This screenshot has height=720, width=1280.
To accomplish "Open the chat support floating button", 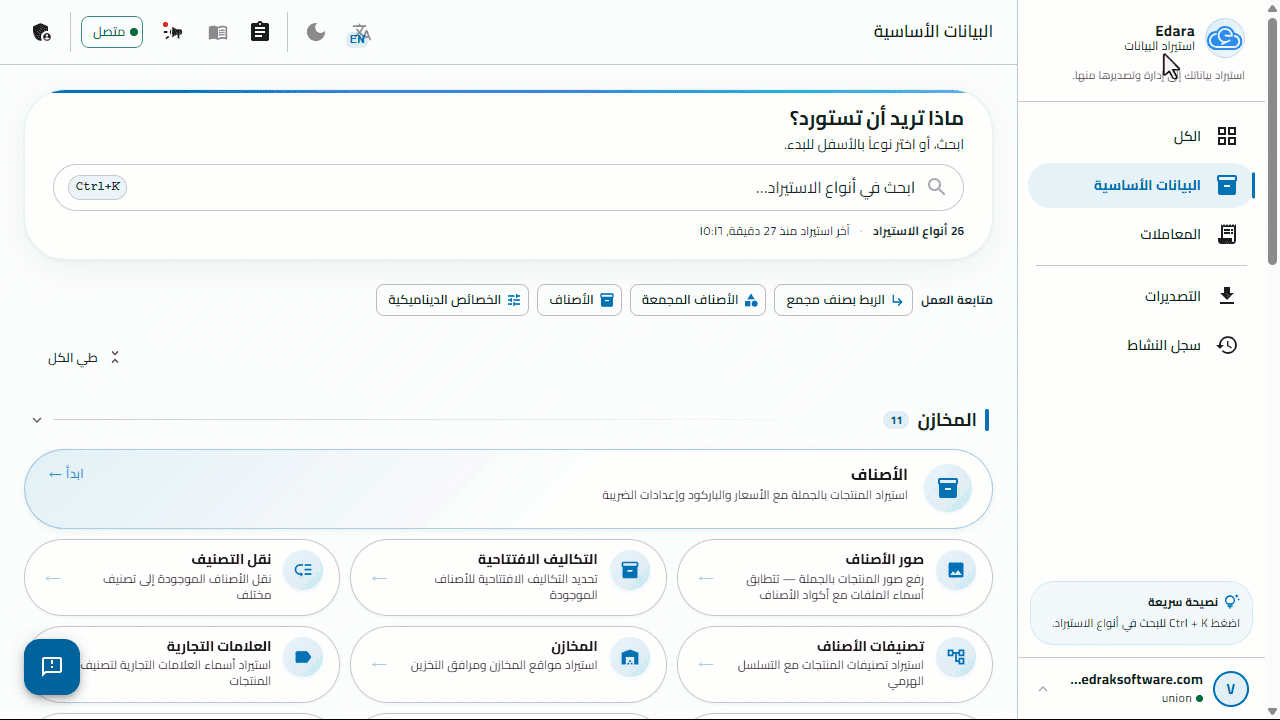I will coord(52,667).
